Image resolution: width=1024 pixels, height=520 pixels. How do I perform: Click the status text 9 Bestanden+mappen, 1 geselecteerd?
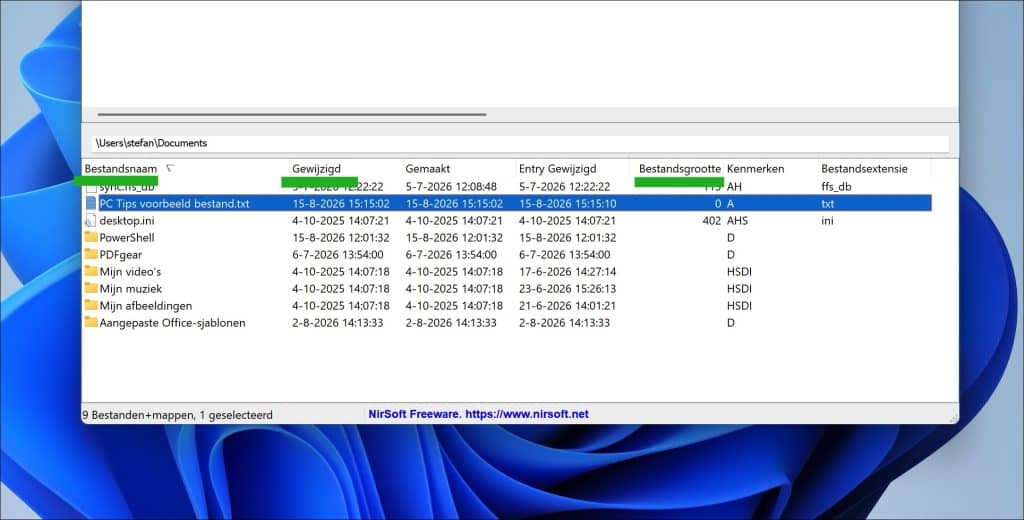pyautogui.click(x=177, y=415)
